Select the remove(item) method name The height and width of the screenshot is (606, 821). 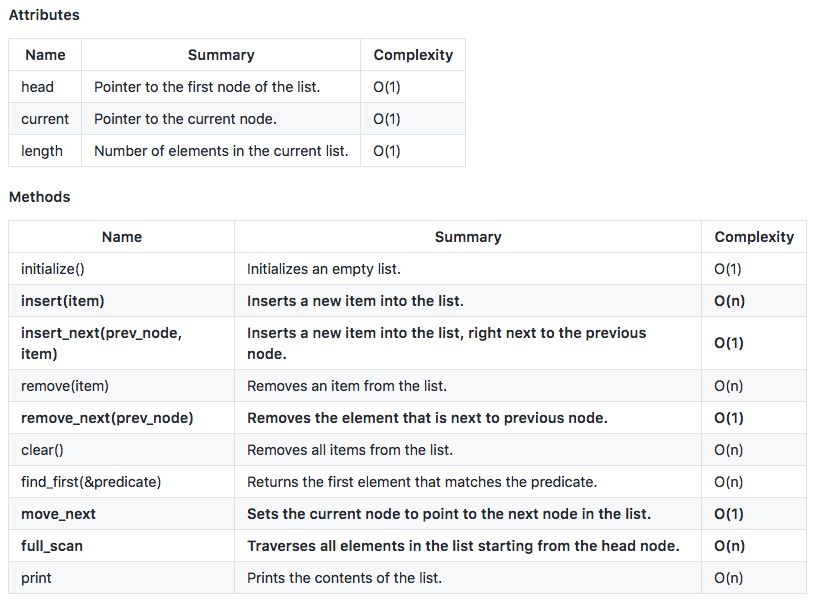pyautogui.click(x=64, y=386)
